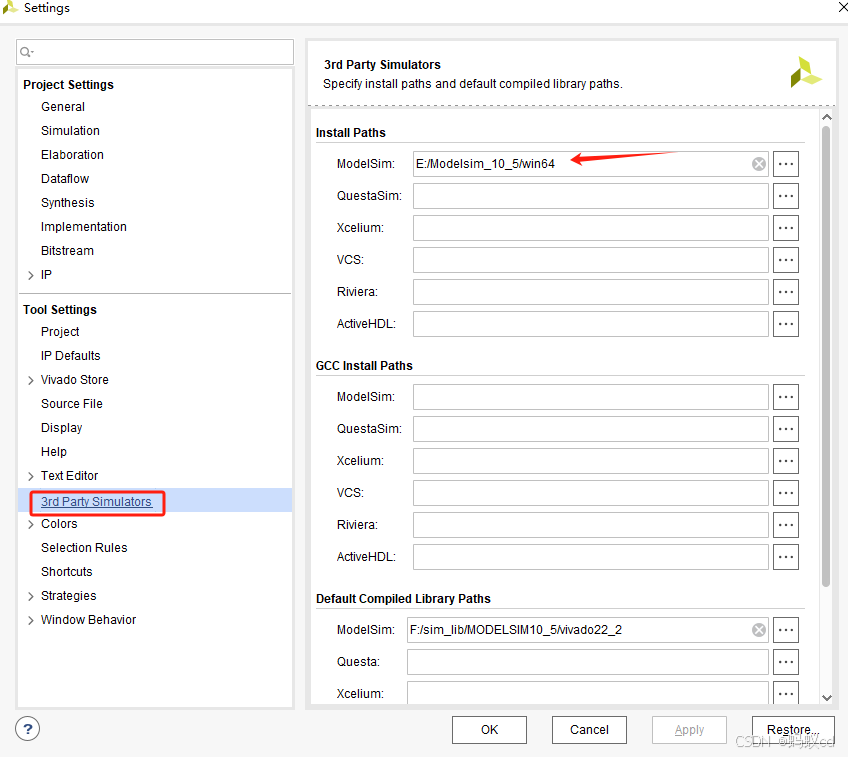The image size is (848, 757).
Task: Click the scrollbar down arrow
Action: tap(826, 698)
